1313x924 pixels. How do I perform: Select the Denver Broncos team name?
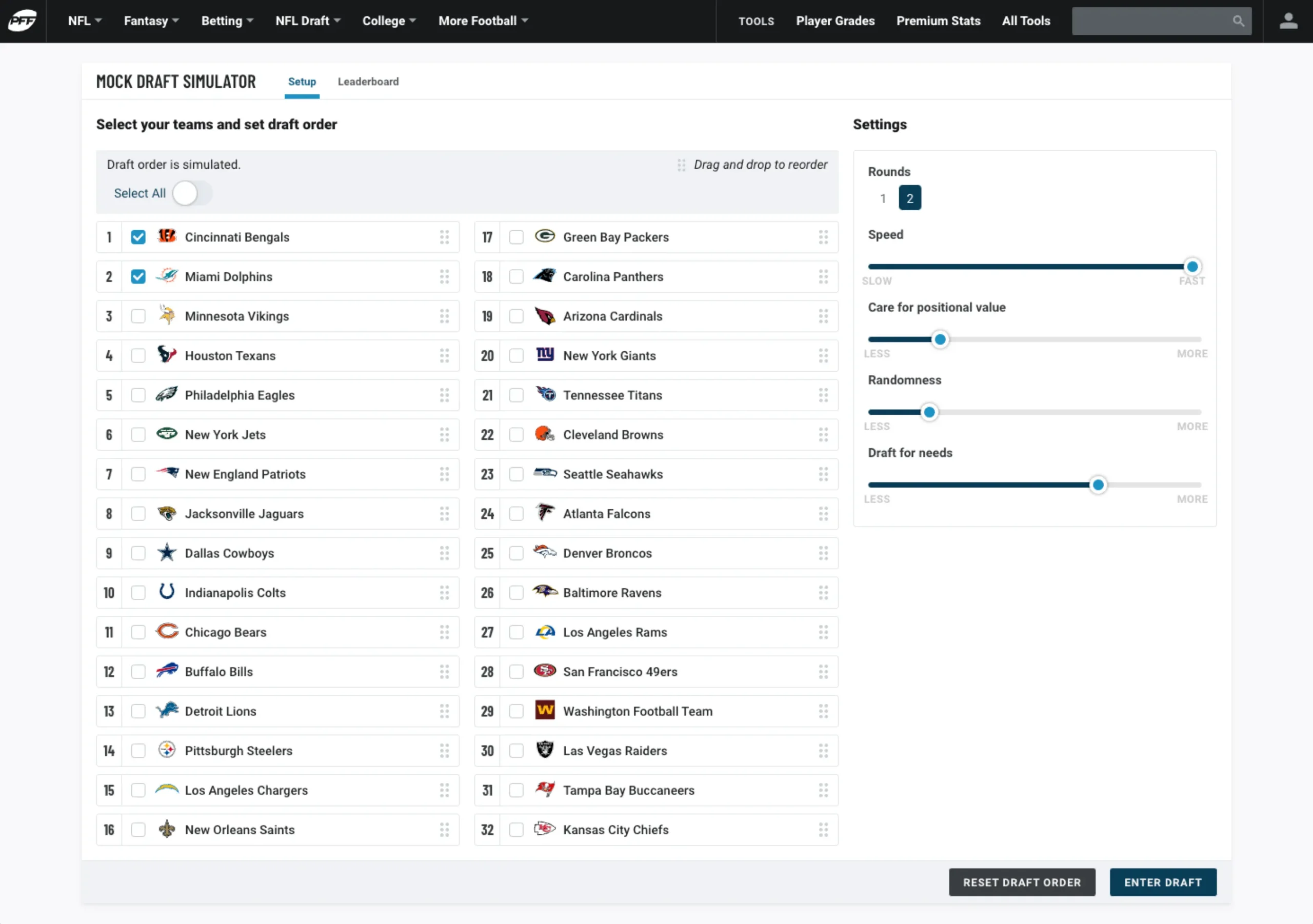point(607,553)
